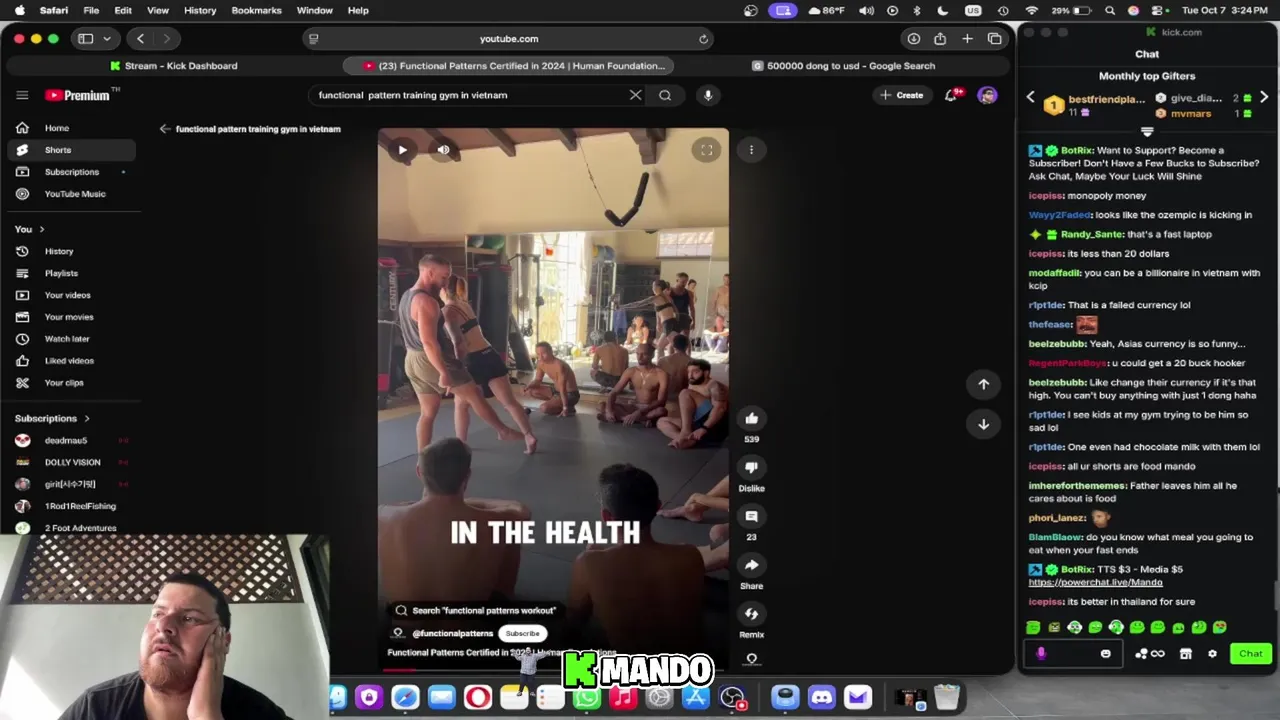Screen dimensions: 1280x720
Task: Open Safari sidebar dropdown arrow
Action: [x=106, y=39]
